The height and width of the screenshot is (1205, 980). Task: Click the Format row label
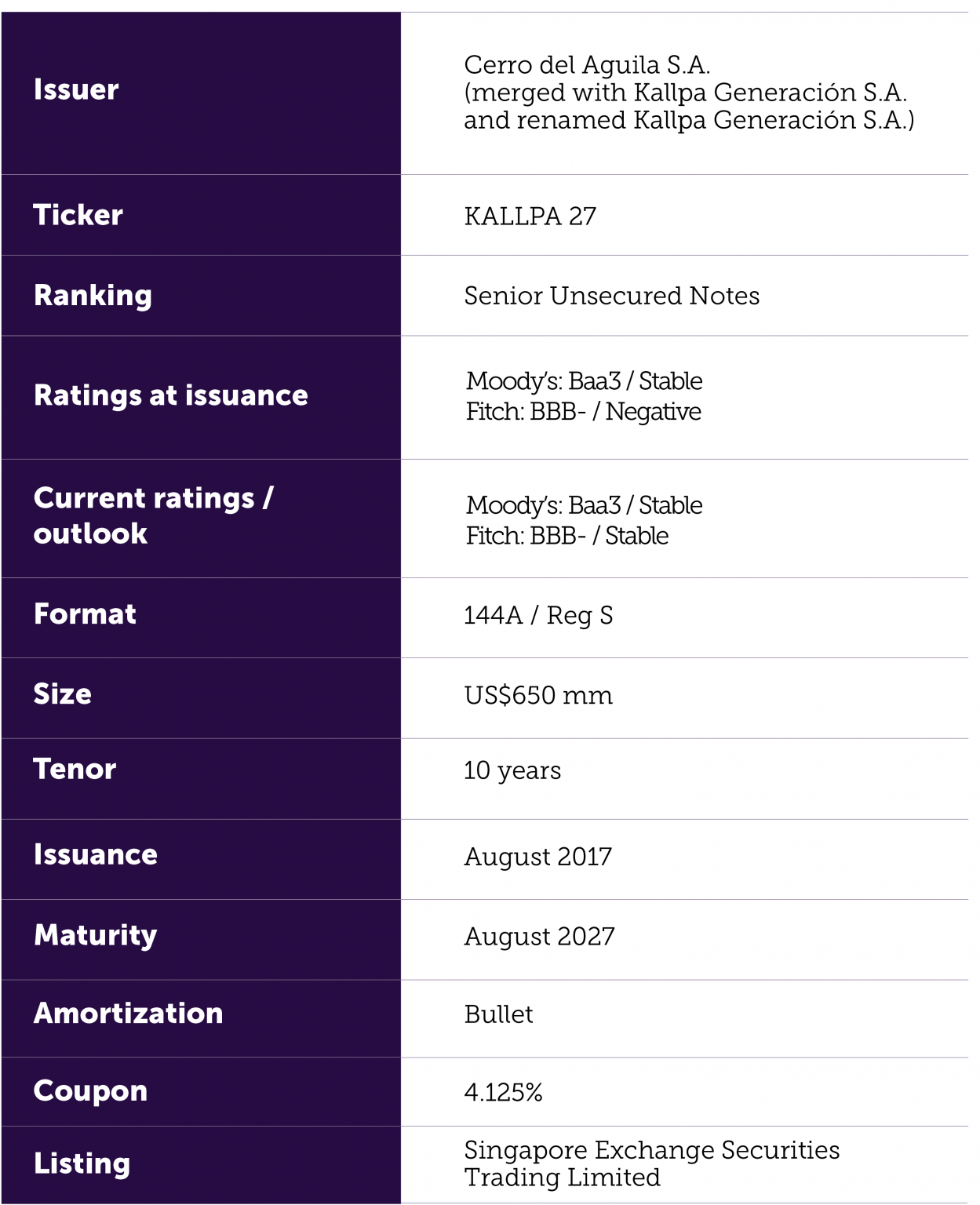point(85,614)
